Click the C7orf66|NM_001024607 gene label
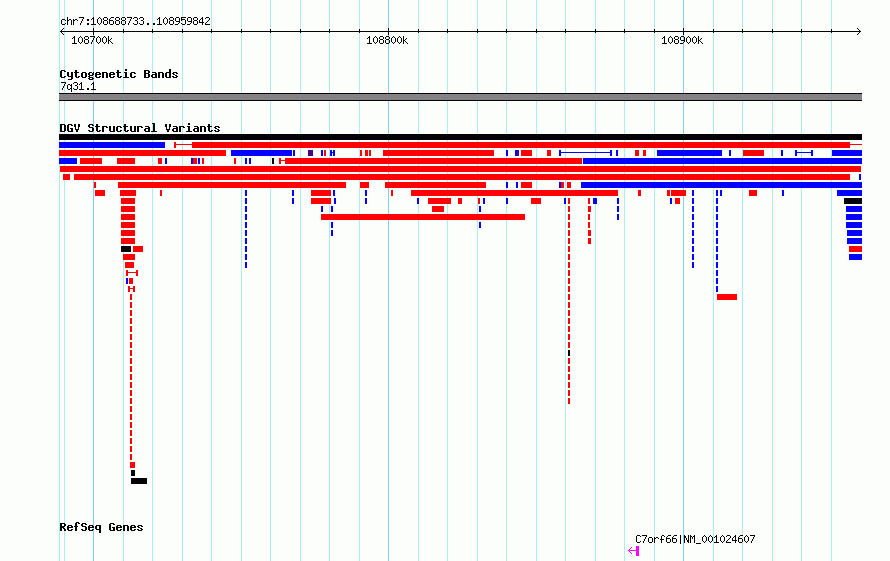 [695, 539]
